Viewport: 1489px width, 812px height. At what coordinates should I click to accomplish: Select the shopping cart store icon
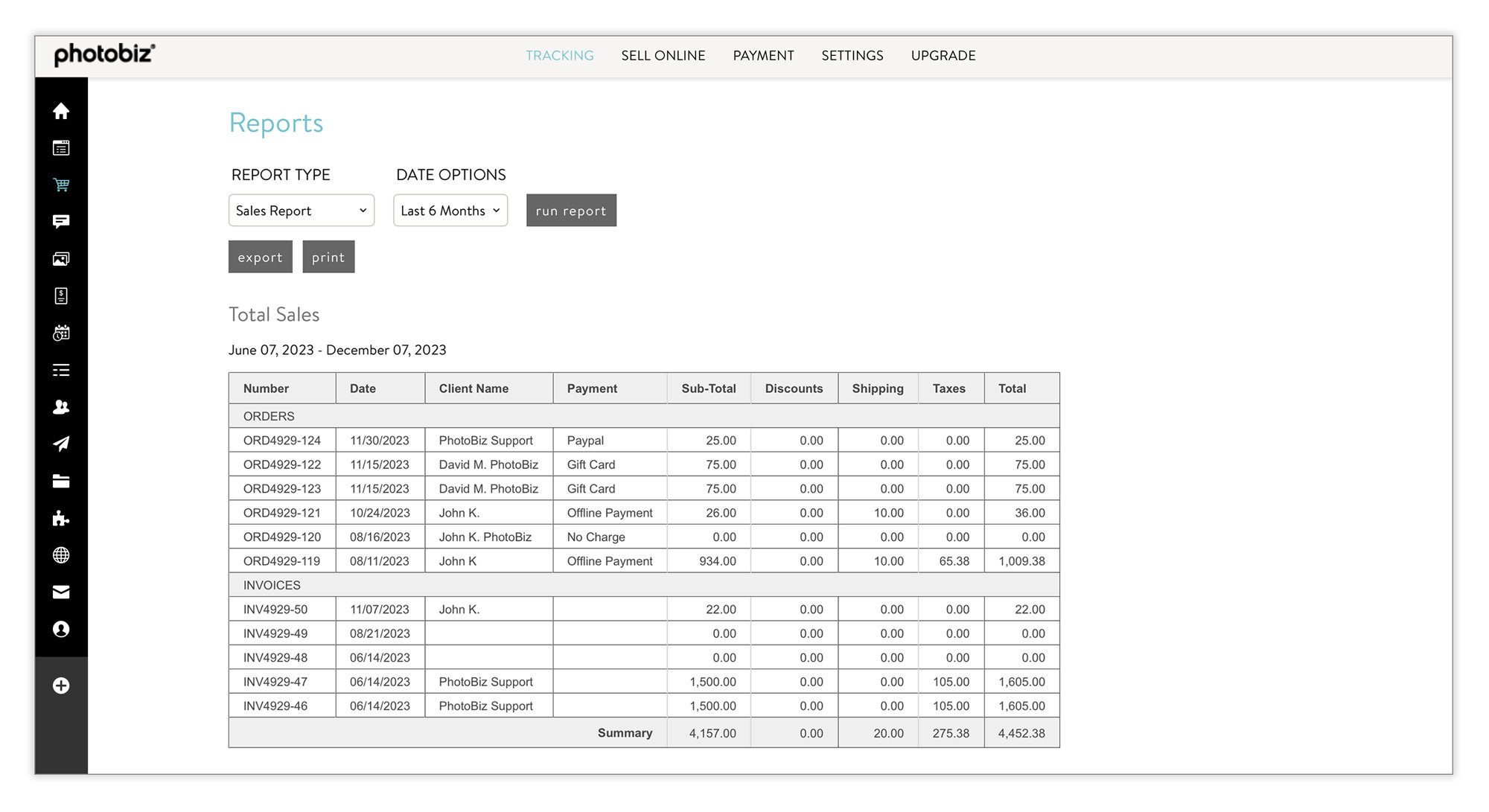coord(62,185)
